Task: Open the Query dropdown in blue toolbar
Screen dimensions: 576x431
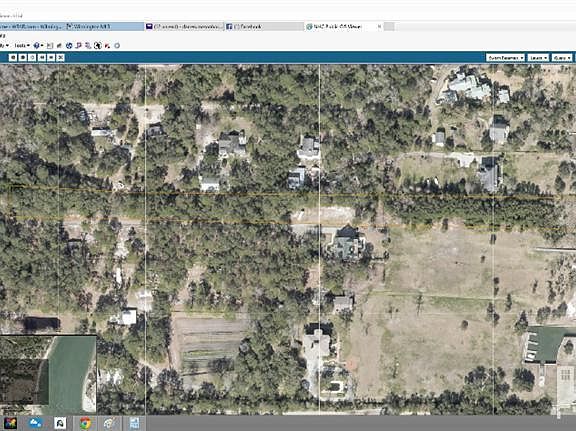Action: pos(562,58)
